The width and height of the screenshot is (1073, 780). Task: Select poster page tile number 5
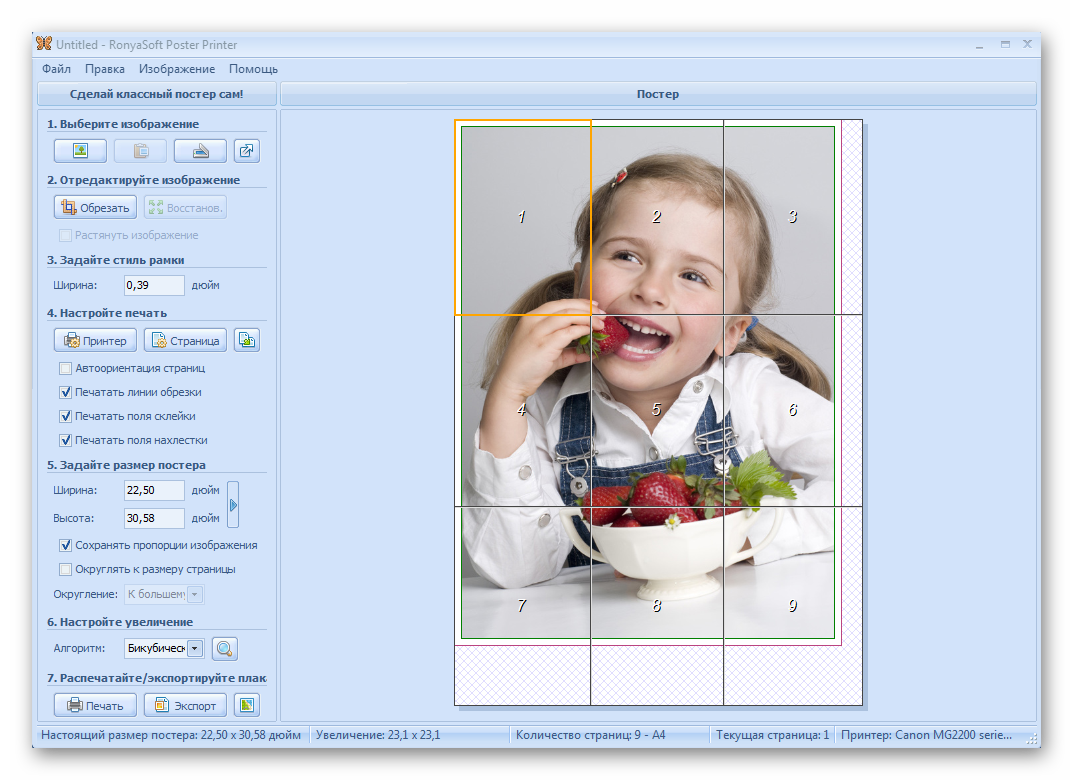[x=656, y=410]
